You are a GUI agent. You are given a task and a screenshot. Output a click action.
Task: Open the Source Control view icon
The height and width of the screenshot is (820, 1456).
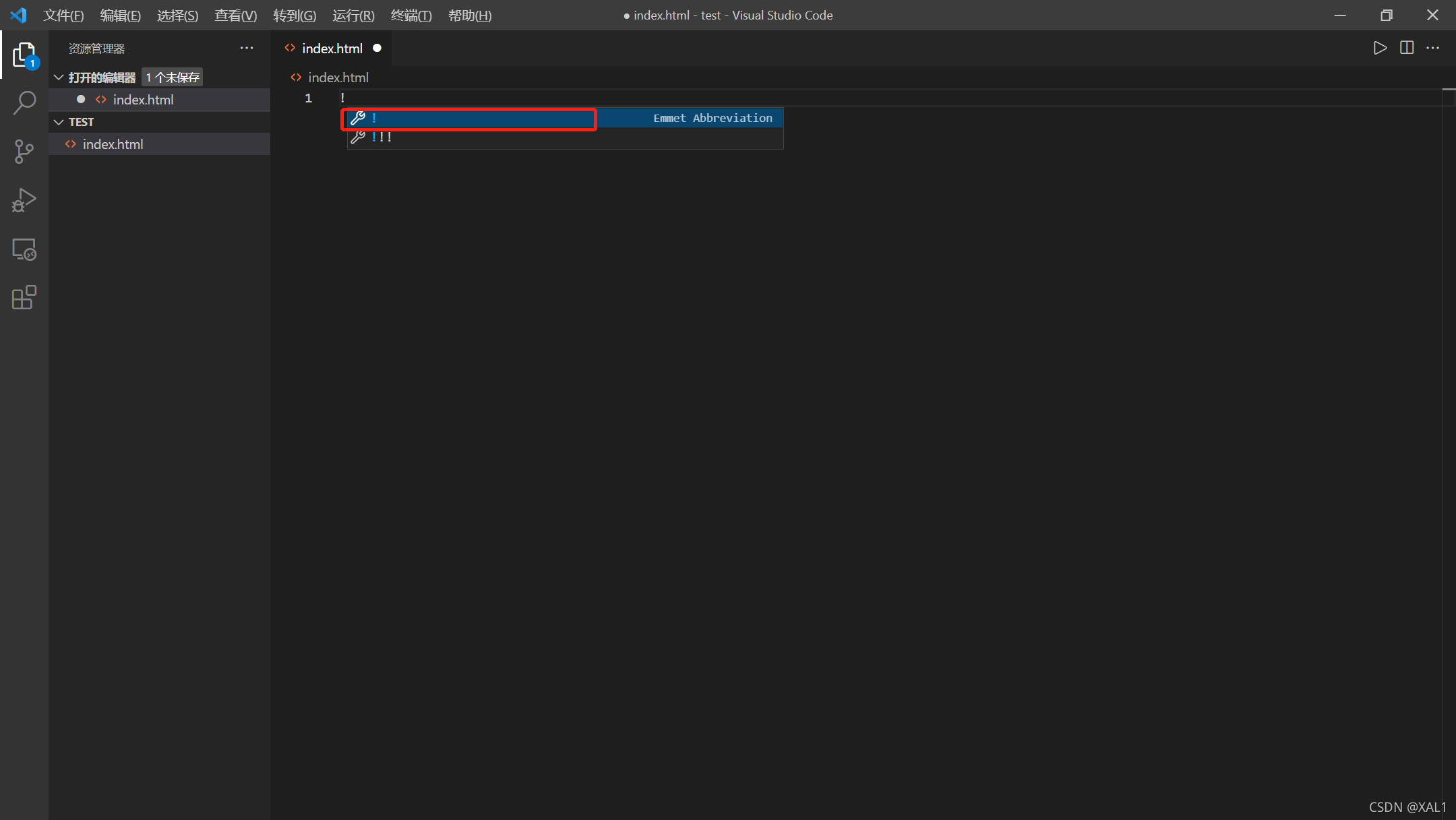coord(24,152)
